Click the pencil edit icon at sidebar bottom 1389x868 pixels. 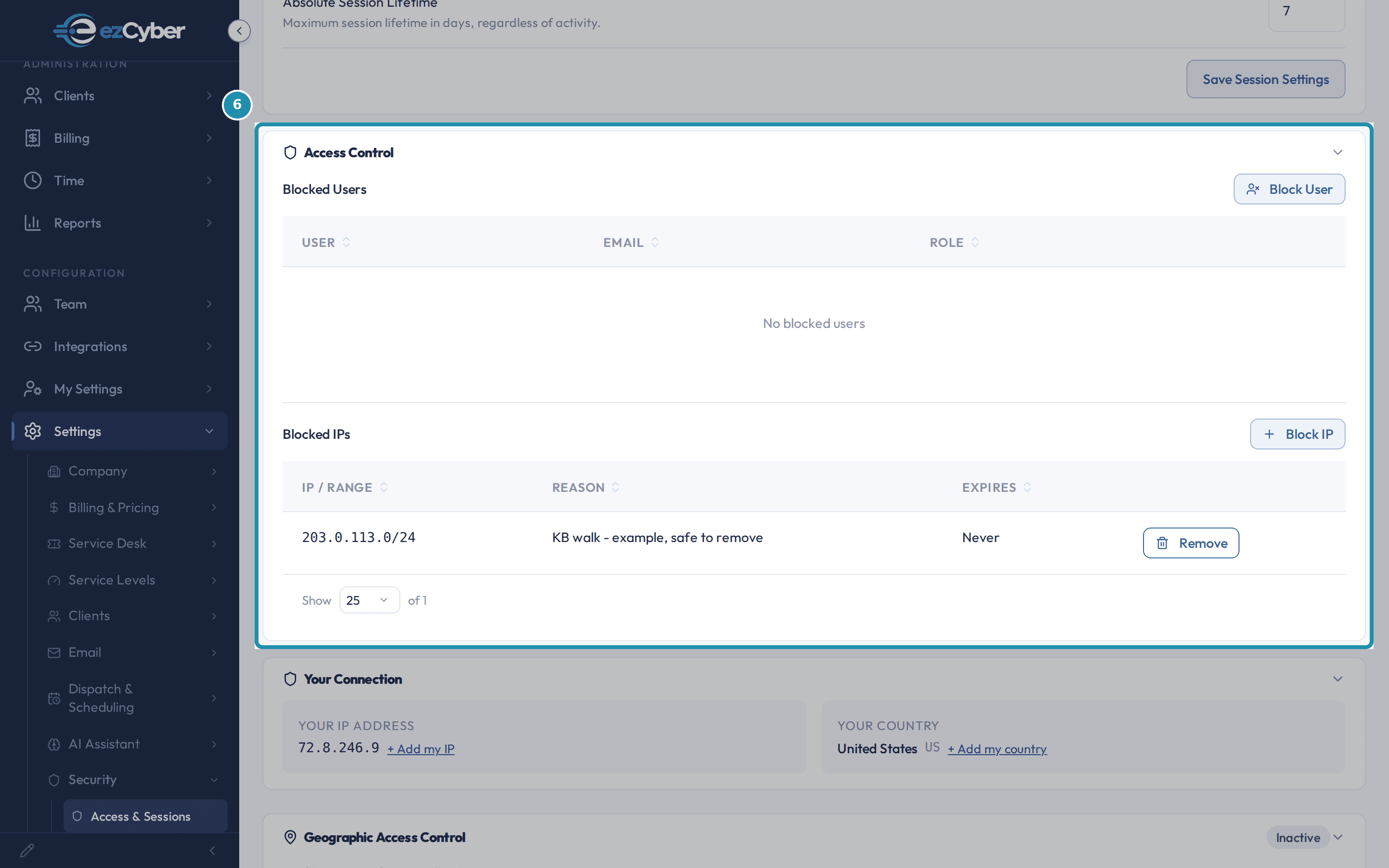click(27, 850)
